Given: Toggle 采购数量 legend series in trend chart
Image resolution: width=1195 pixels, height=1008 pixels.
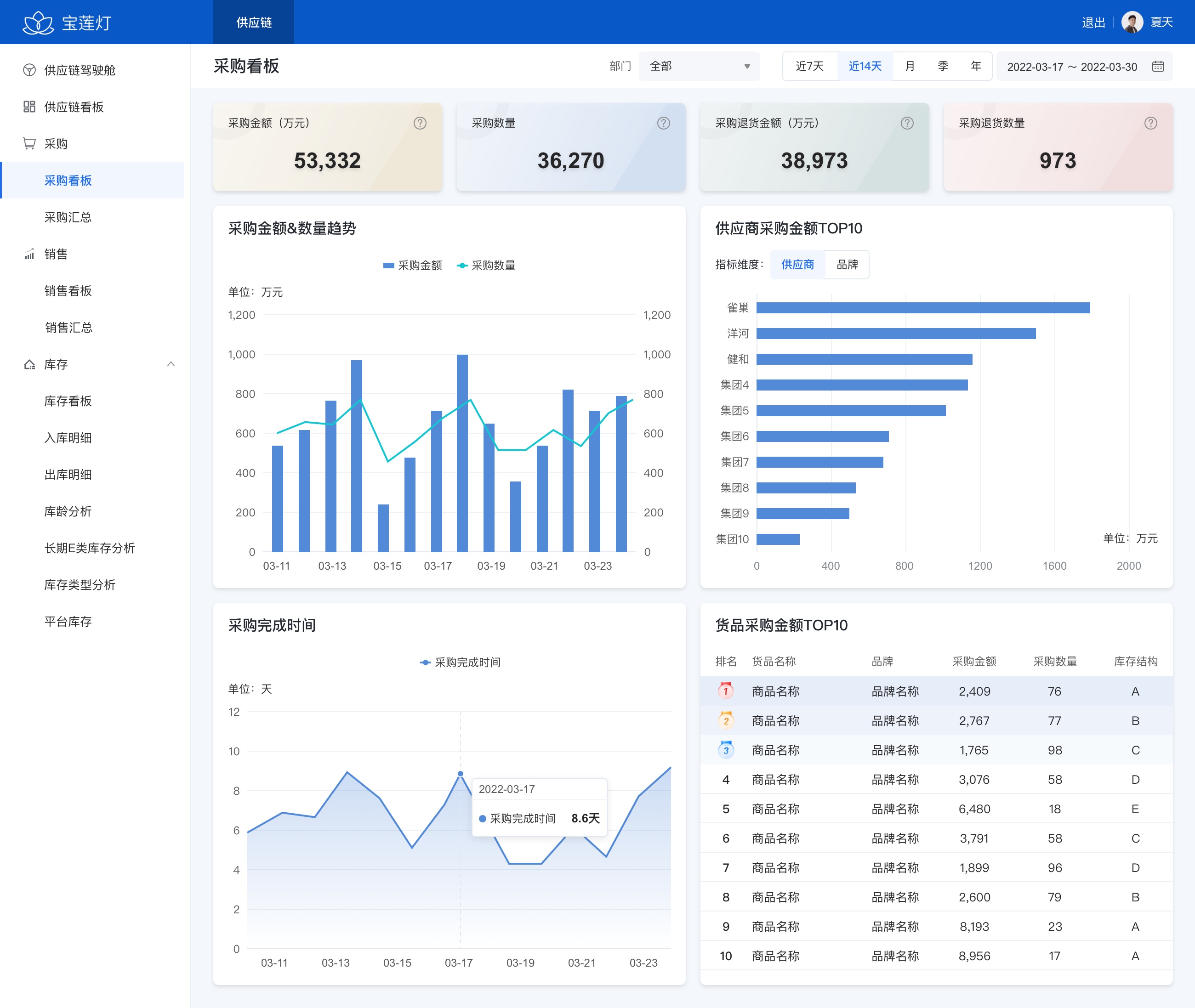Looking at the screenshot, I should tap(486, 265).
